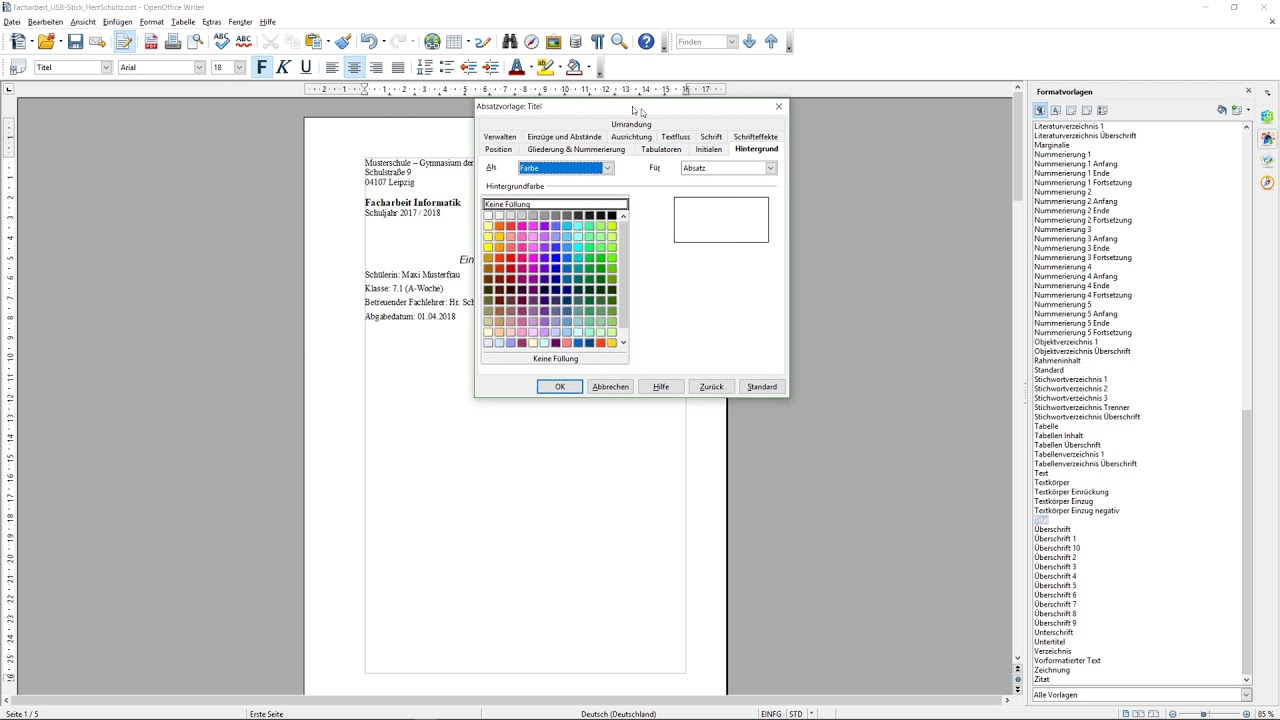Toggle Italic K formatting button
1280x720 pixels.
(284, 67)
